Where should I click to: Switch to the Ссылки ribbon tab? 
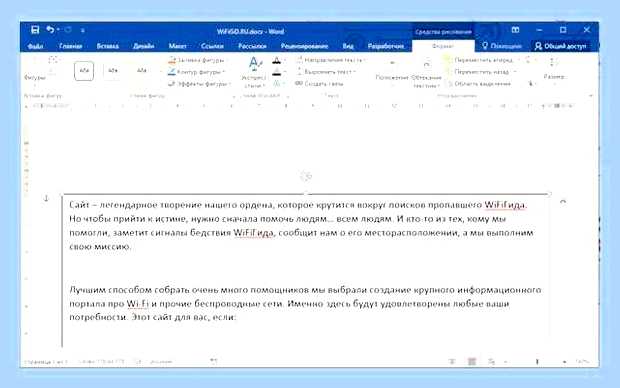212,46
